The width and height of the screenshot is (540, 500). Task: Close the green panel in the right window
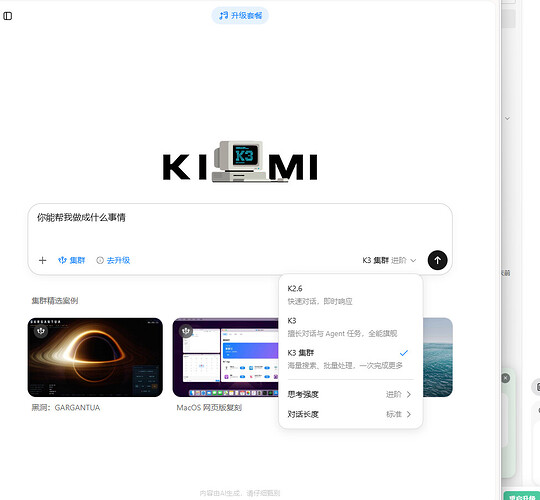coord(505,378)
